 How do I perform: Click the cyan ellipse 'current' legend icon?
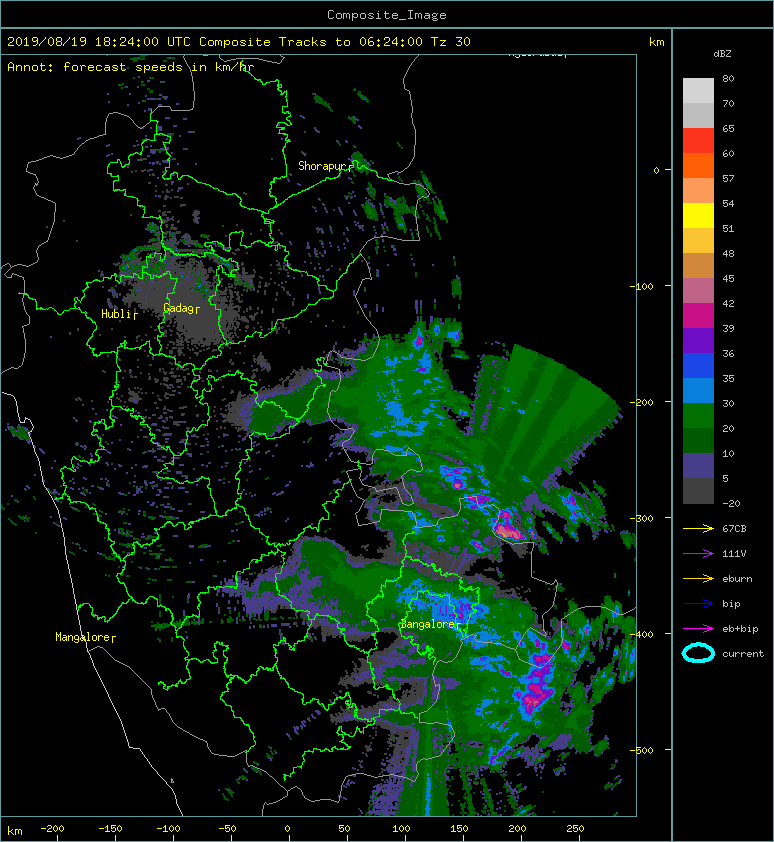pos(698,653)
